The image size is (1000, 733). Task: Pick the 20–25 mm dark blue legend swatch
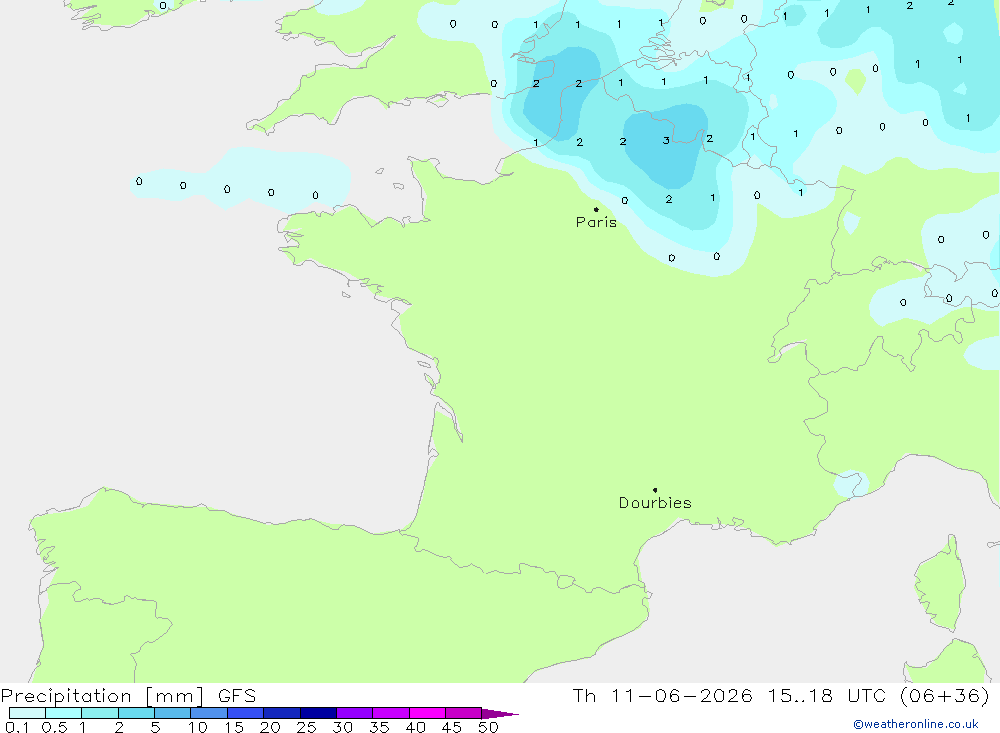[281, 713]
